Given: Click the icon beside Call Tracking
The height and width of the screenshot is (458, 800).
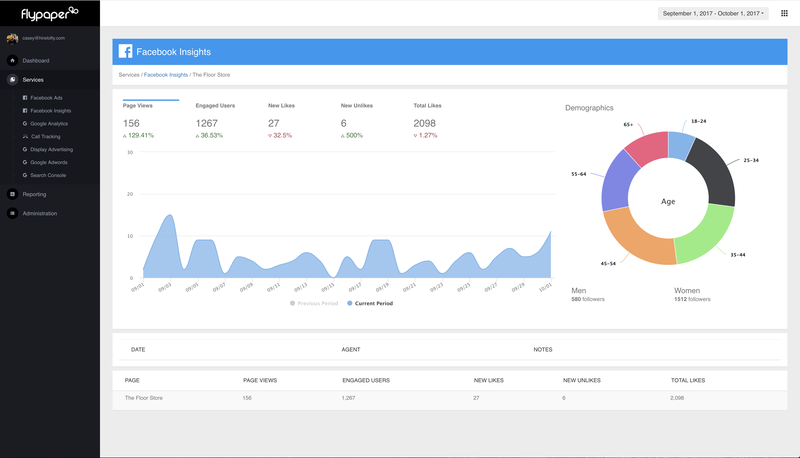Looking at the screenshot, I should [x=26, y=136].
